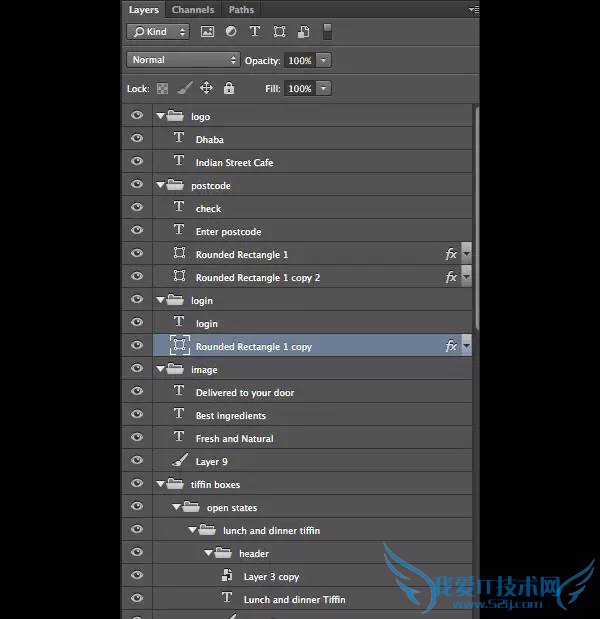This screenshot has width=600, height=619.
Task: Switch to the Channels tab
Action: 193,10
